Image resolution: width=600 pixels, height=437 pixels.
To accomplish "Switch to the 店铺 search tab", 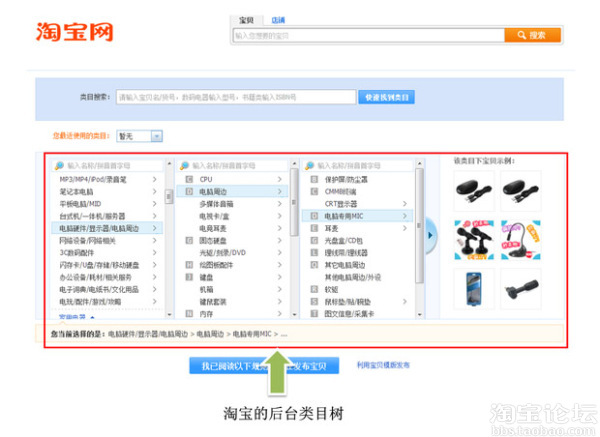I will pyautogui.click(x=278, y=20).
